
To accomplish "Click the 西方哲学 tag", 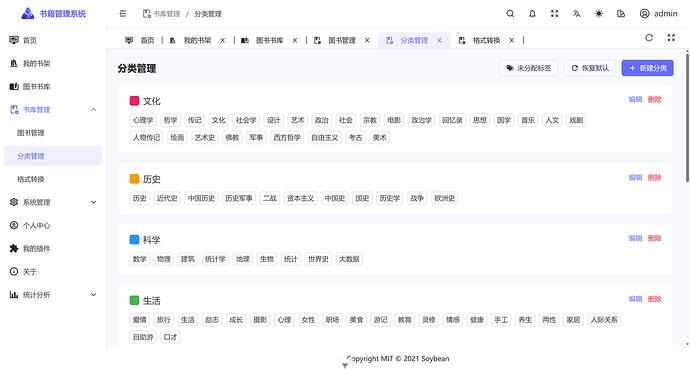I will point(287,138).
